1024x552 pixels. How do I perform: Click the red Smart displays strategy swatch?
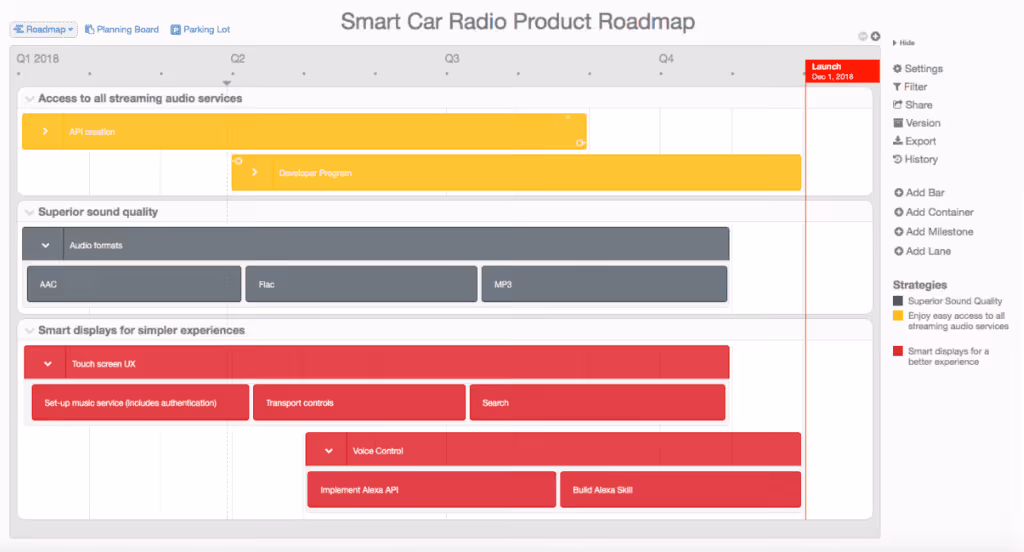tap(898, 351)
